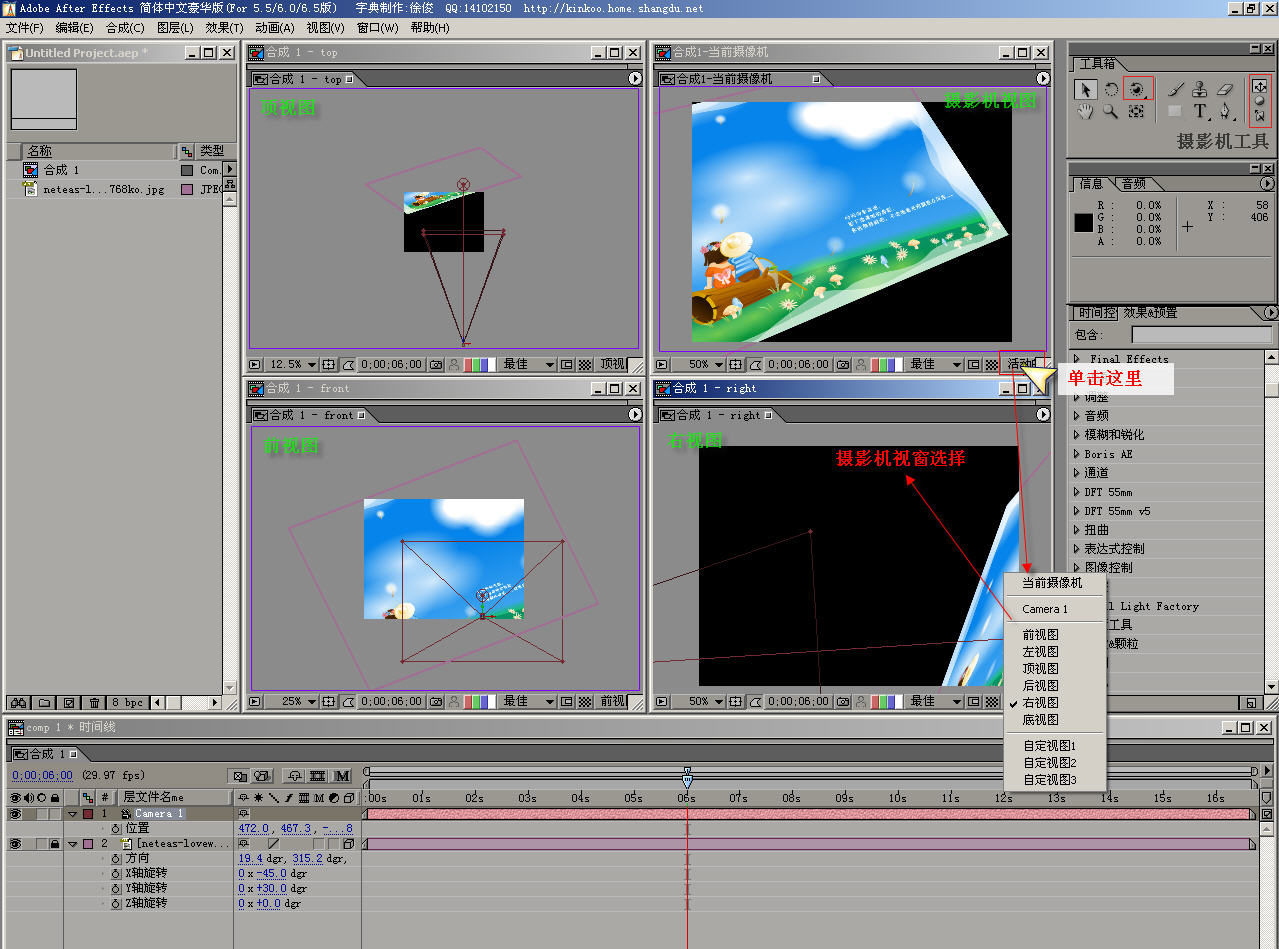The width and height of the screenshot is (1279, 949).
Task: Toggle visibility eye of the neteas layer
Action: click(15, 844)
